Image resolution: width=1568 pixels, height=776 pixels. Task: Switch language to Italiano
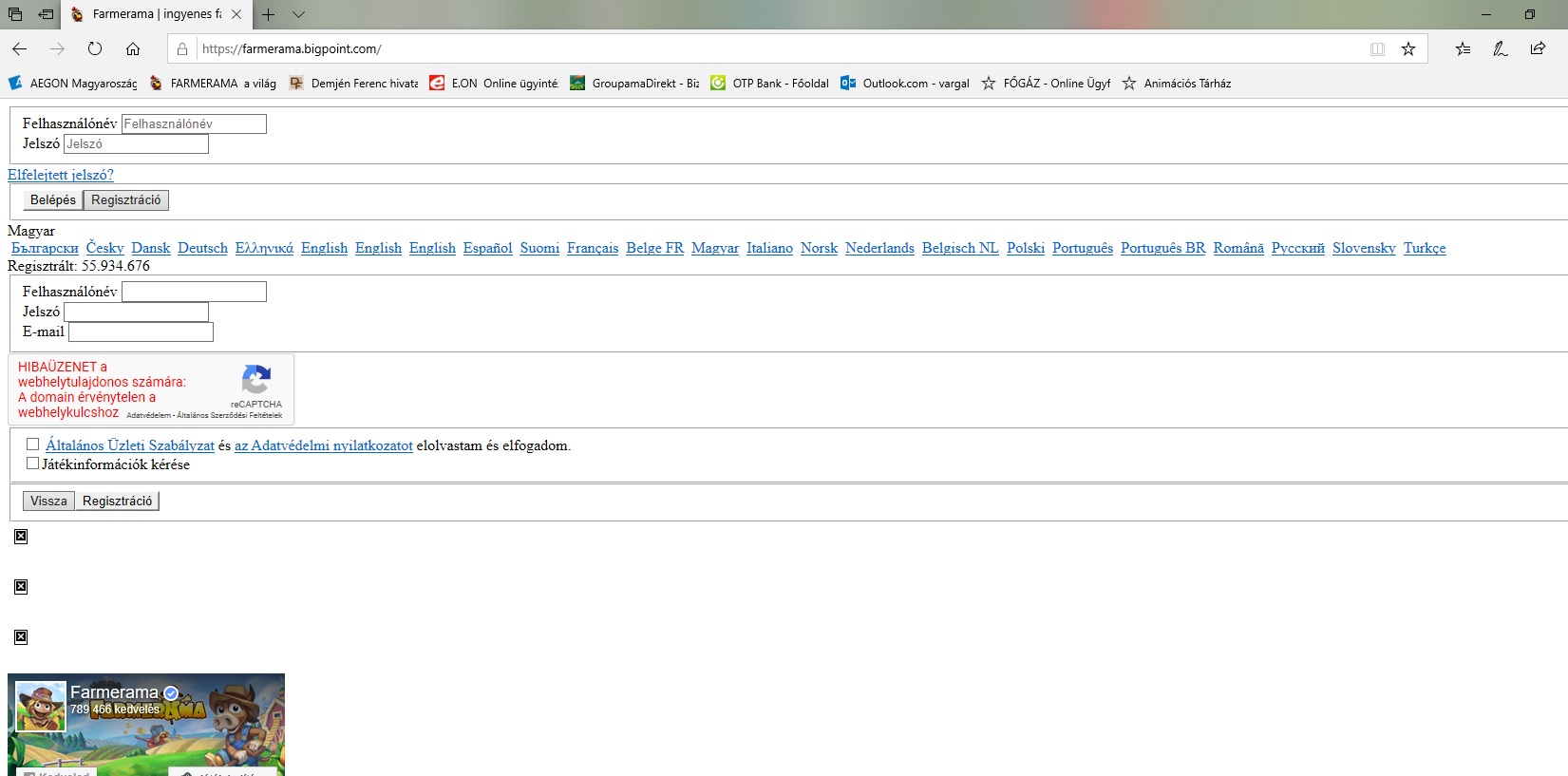(769, 248)
